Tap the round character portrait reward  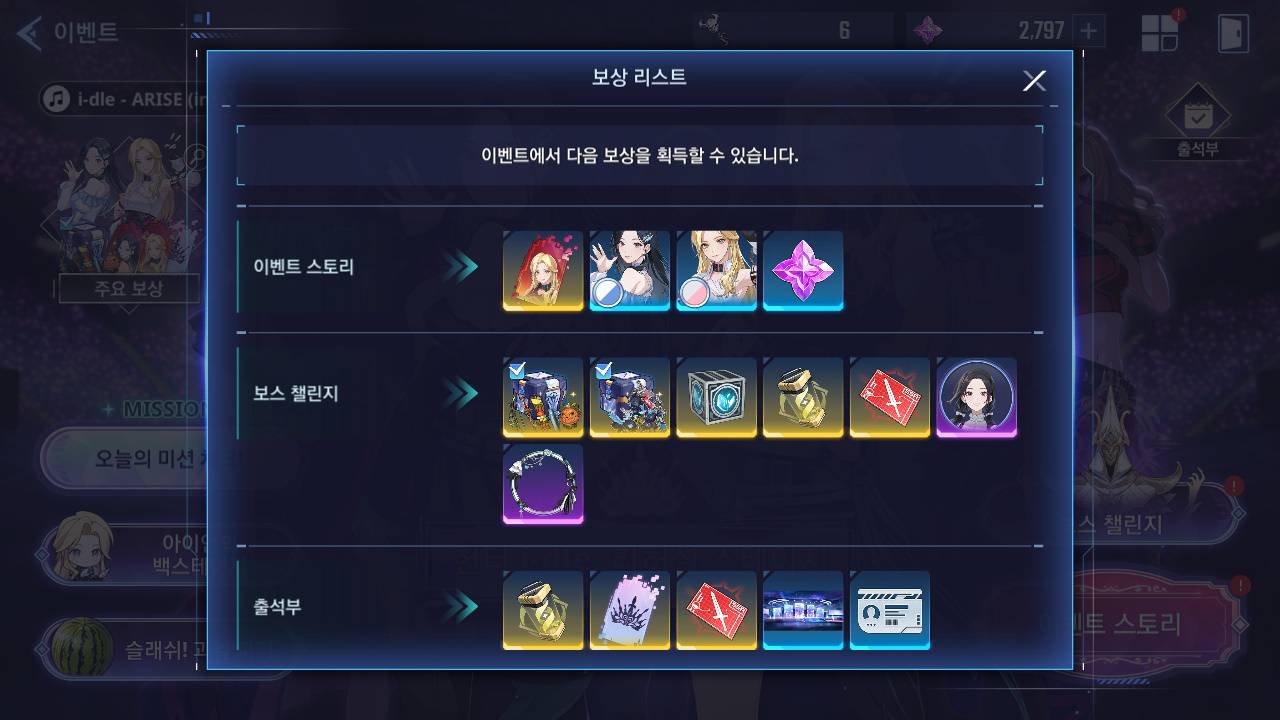(977, 398)
